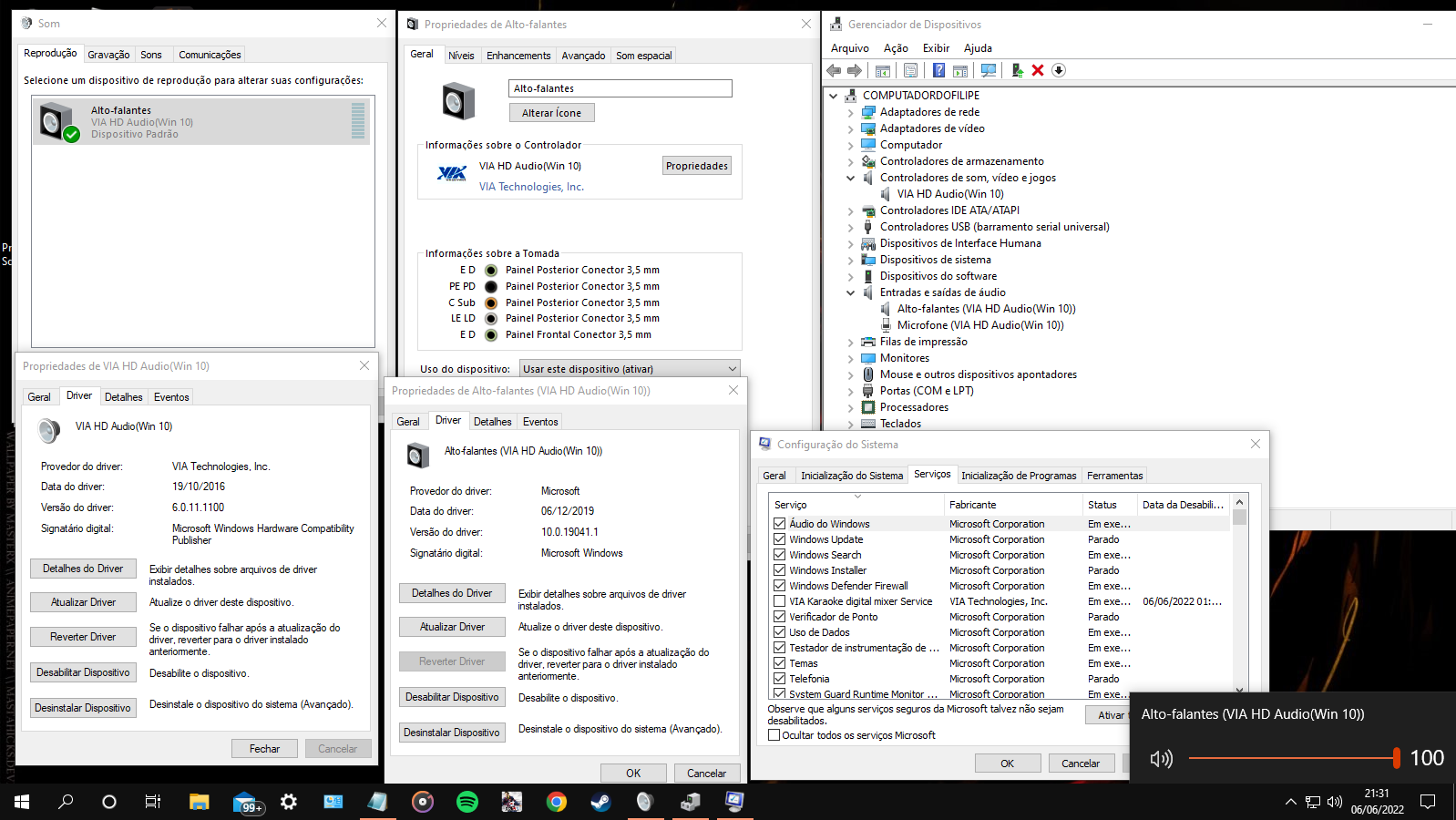Click the black down-arrow disable device icon
This screenshot has height=820, width=1456.
pos(1059,70)
